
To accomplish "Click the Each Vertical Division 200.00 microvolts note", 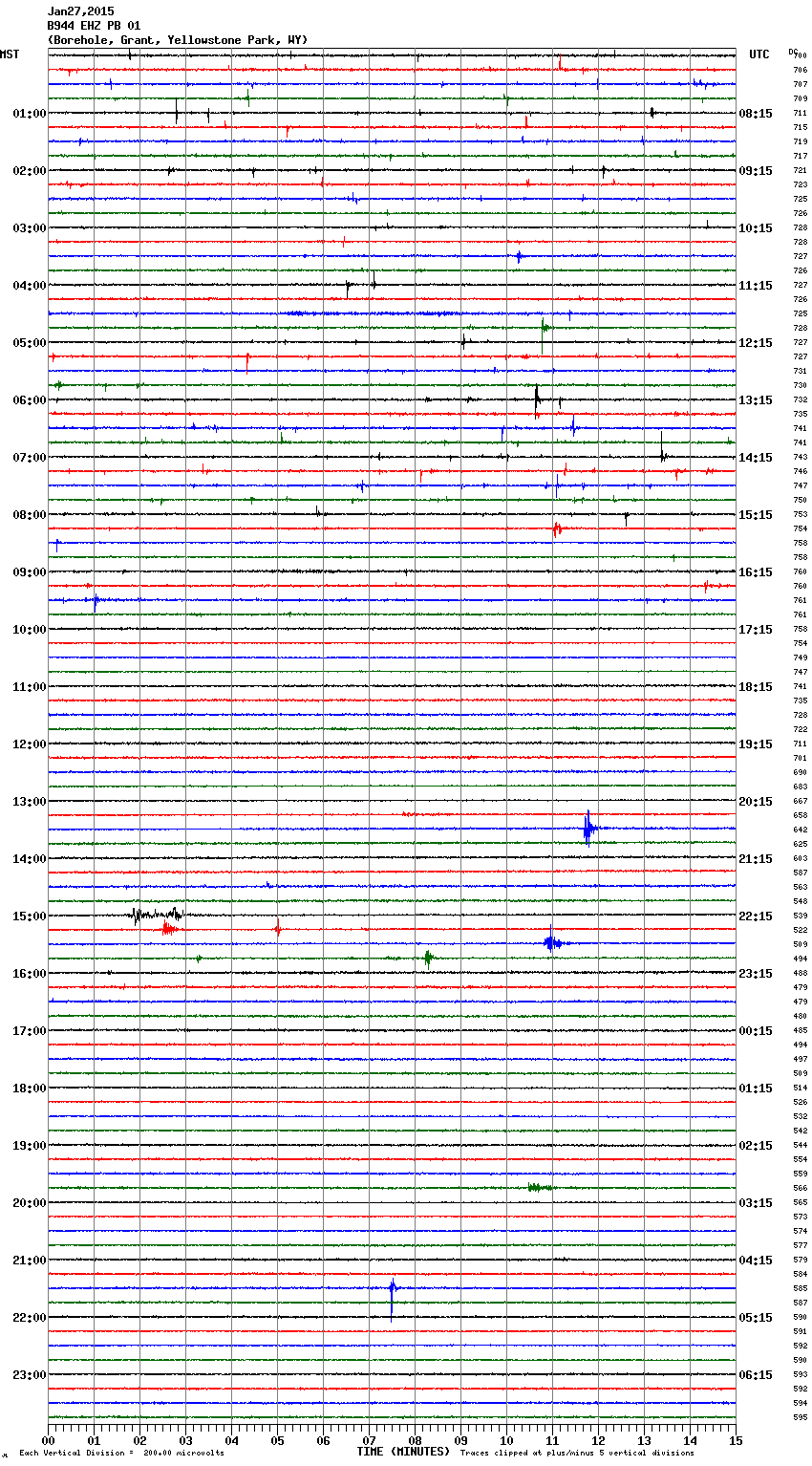I will (121, 1453).
